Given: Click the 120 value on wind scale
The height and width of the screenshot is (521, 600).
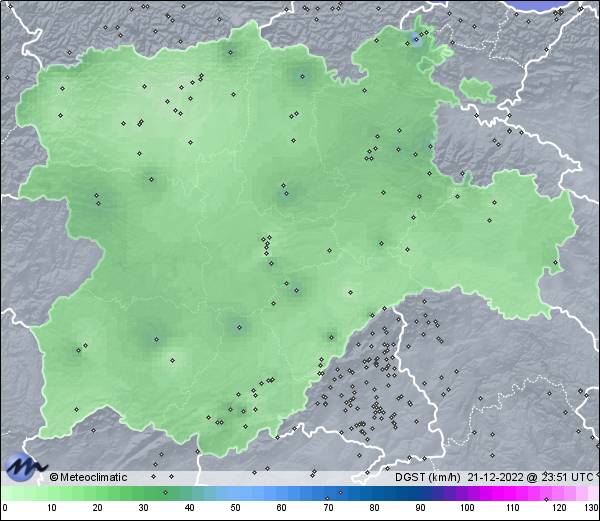Looking at the screenshot, I should click(x=559, y=508).
